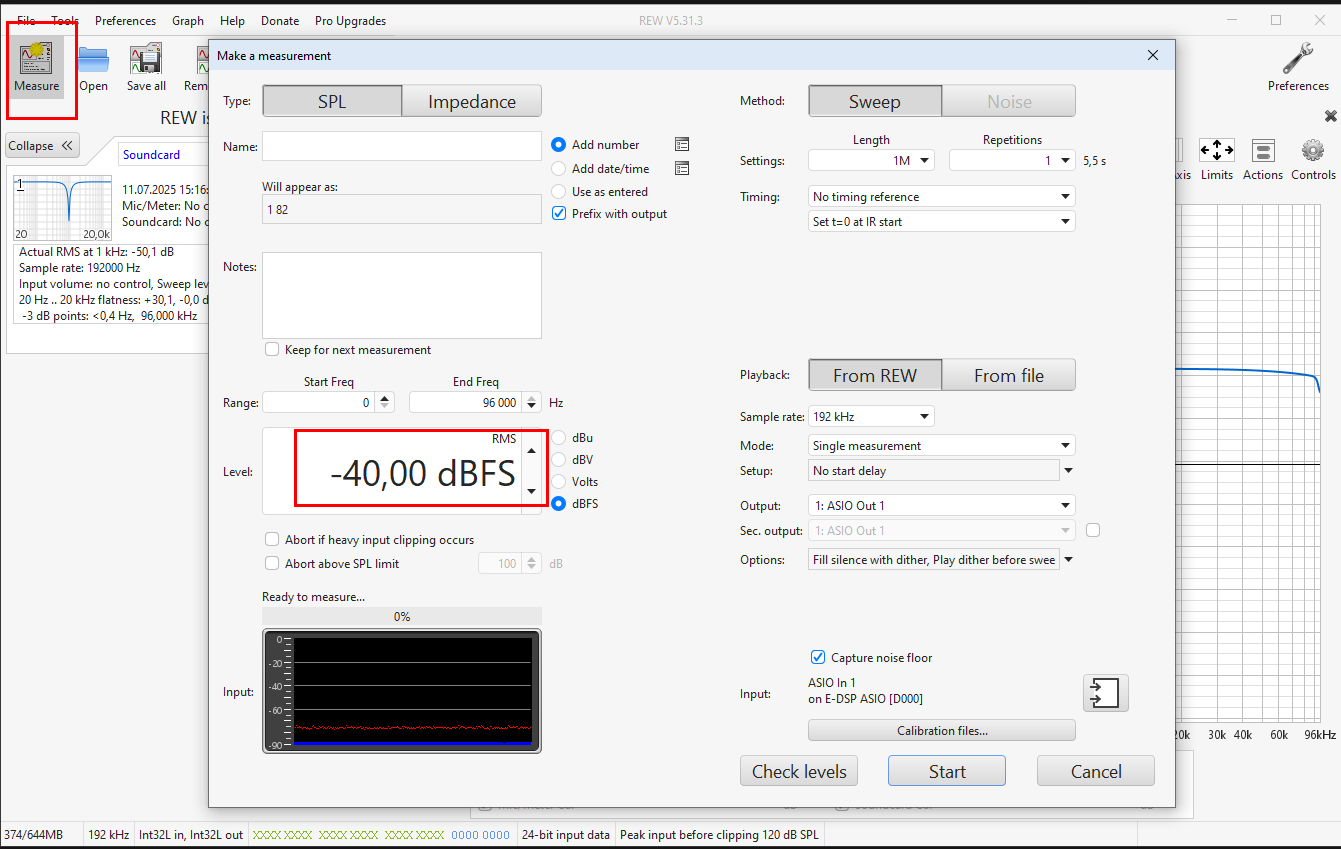Open Pro Upgrades menu
Image resolution: width=1341 pixels, height=849 pixels.
coord(350,20)
